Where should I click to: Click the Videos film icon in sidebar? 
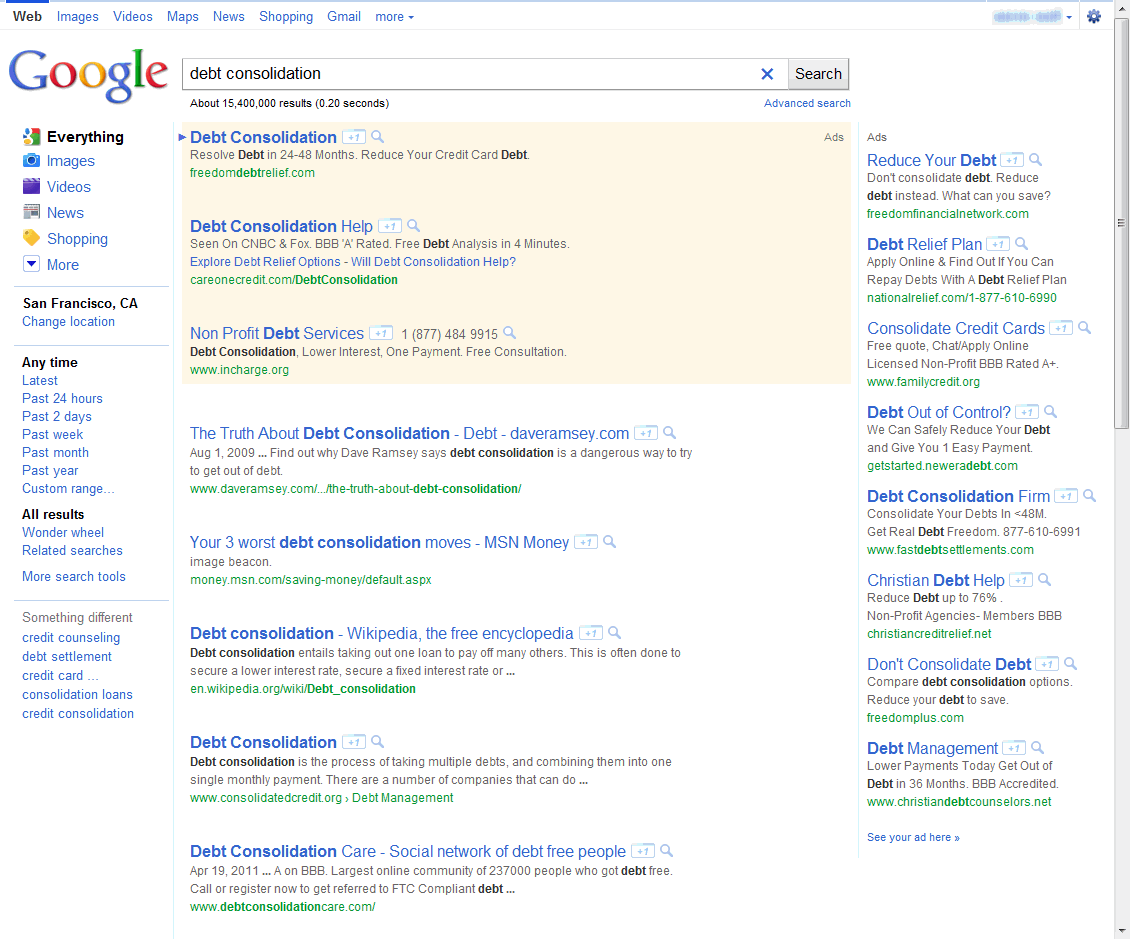tap(31, 186)
